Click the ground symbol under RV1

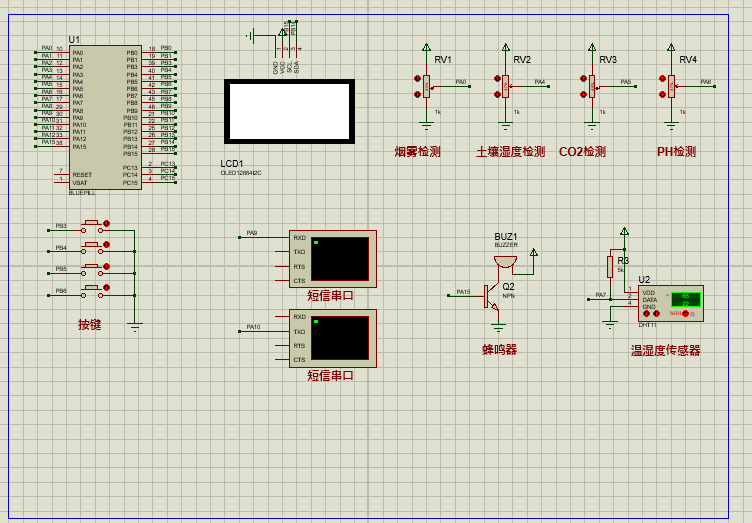[426, 127]
